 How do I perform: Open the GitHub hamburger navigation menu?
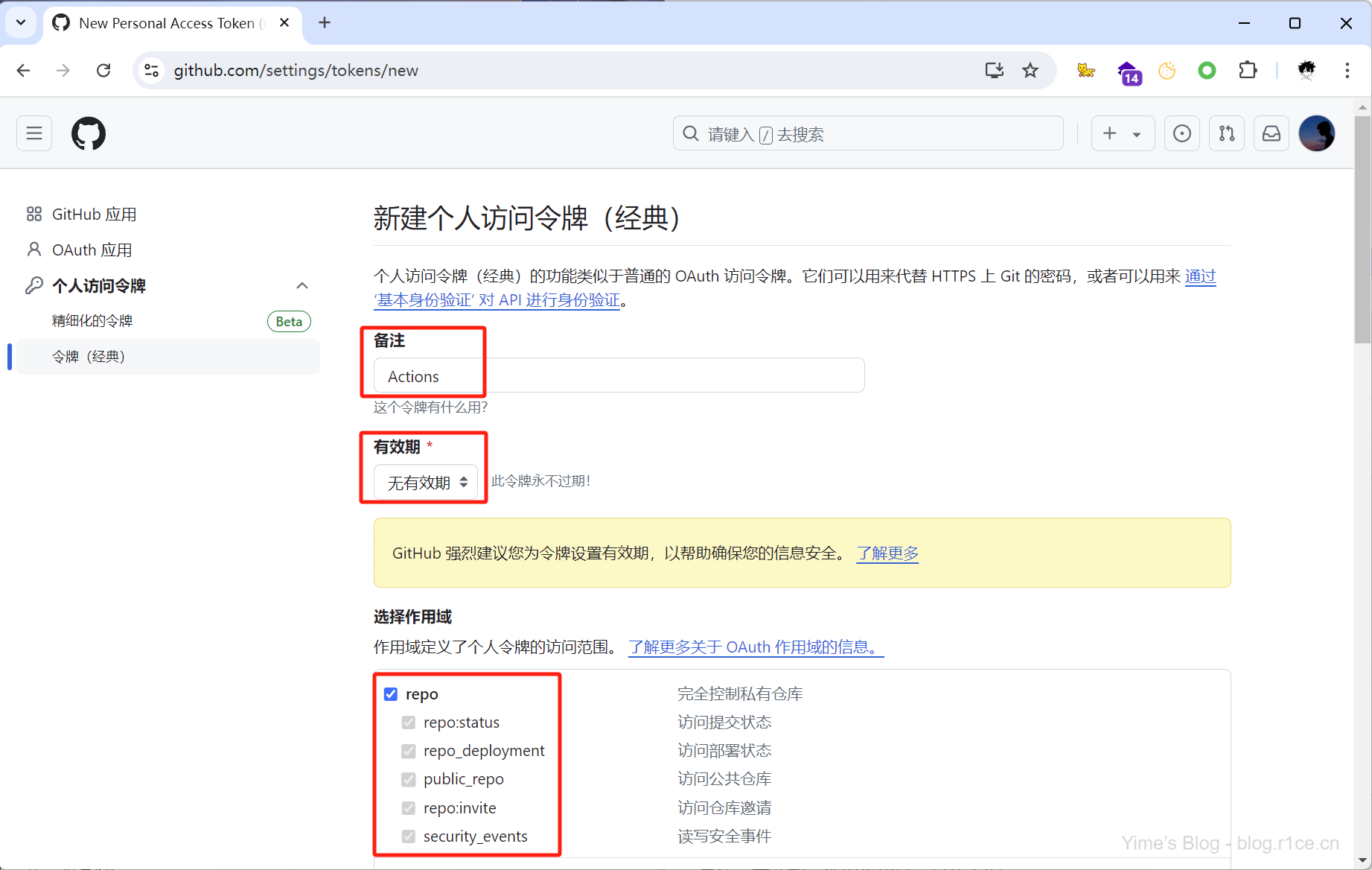pos(34,133)
